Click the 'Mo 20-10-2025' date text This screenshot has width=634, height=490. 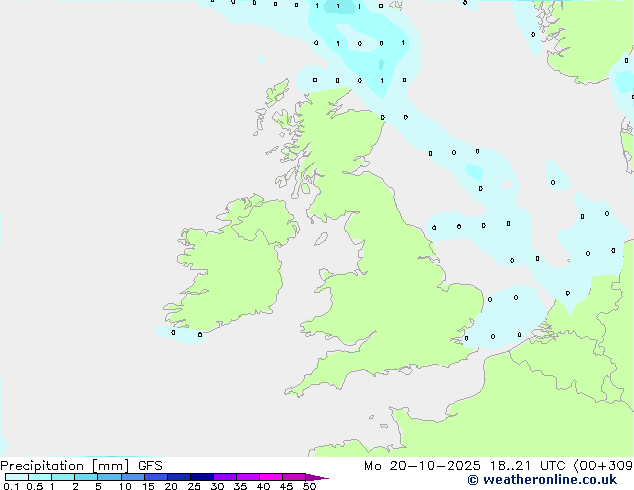422,466
